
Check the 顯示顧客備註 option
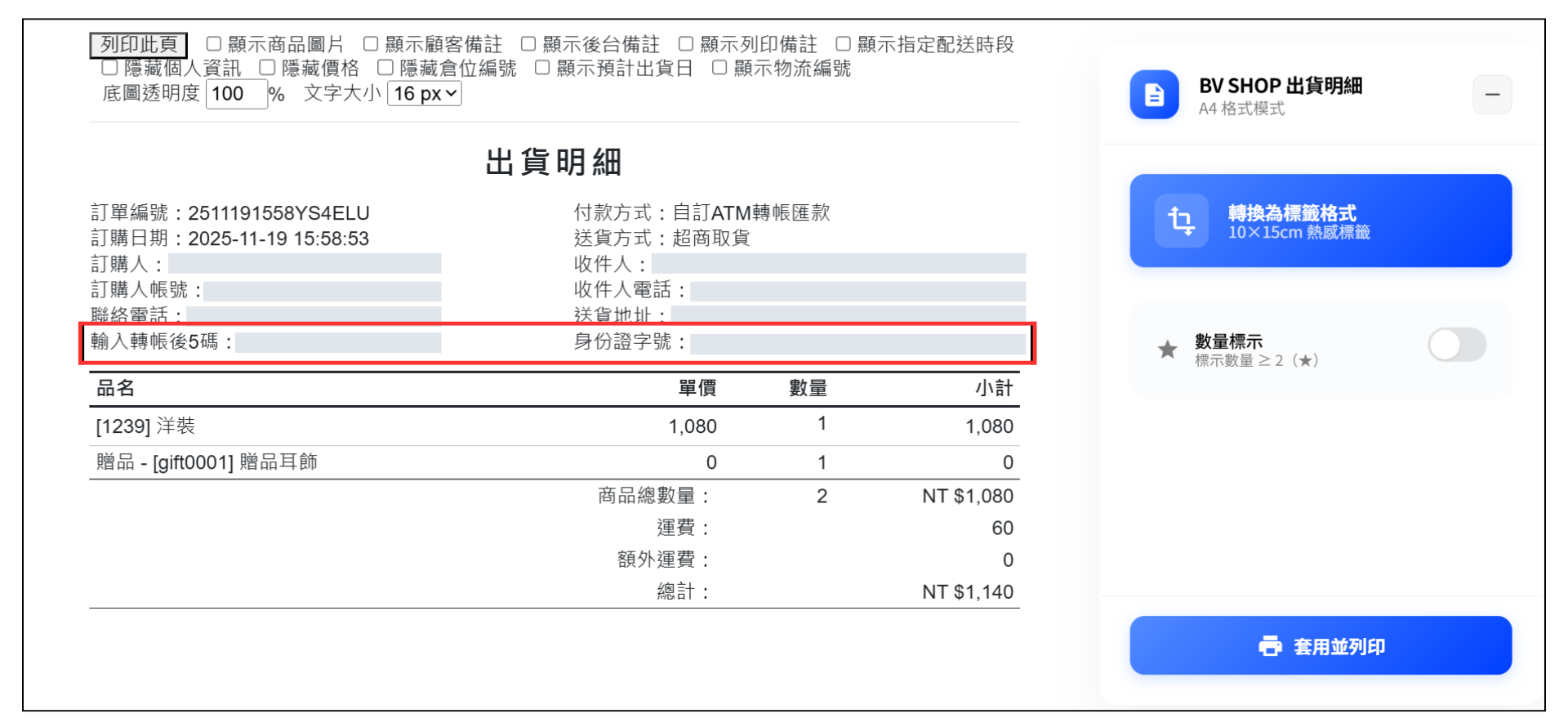click(x=371, y=44)
